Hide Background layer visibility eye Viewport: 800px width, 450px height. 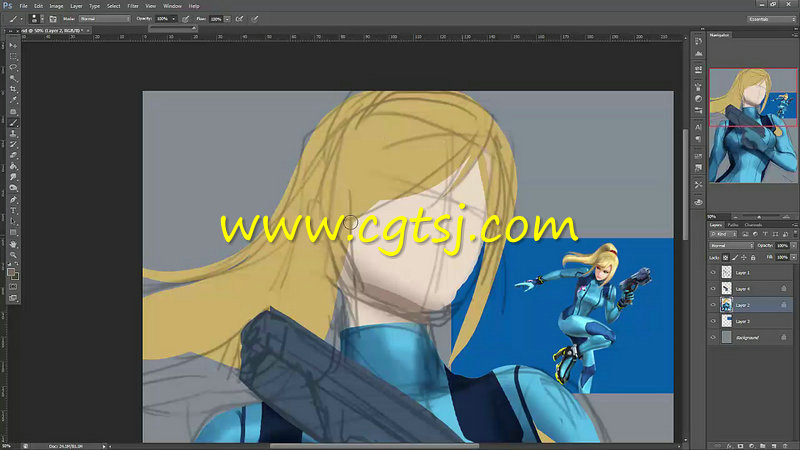click(x=713, y=337)
